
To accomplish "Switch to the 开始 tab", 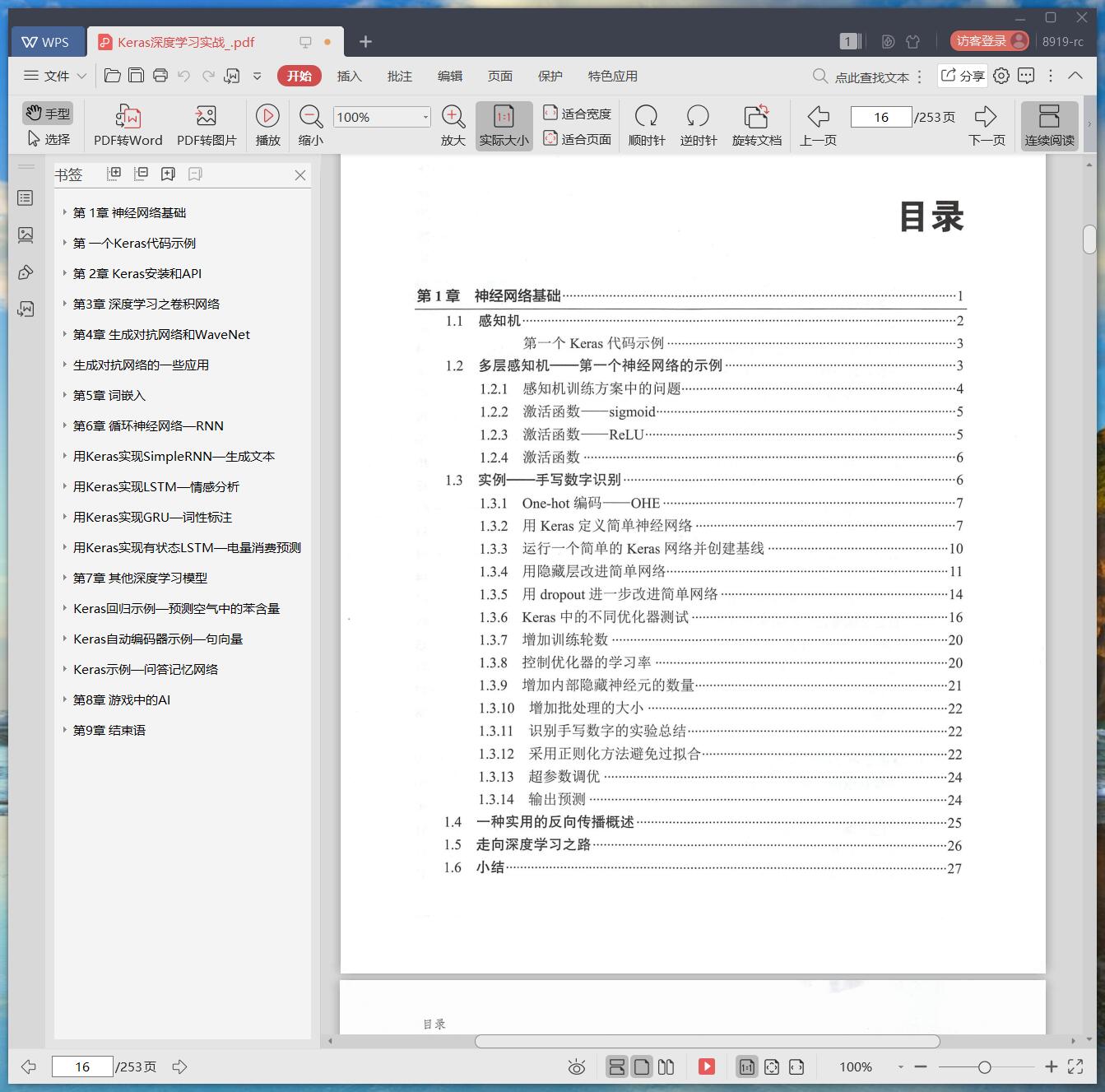I will click(x=299, y=76).
